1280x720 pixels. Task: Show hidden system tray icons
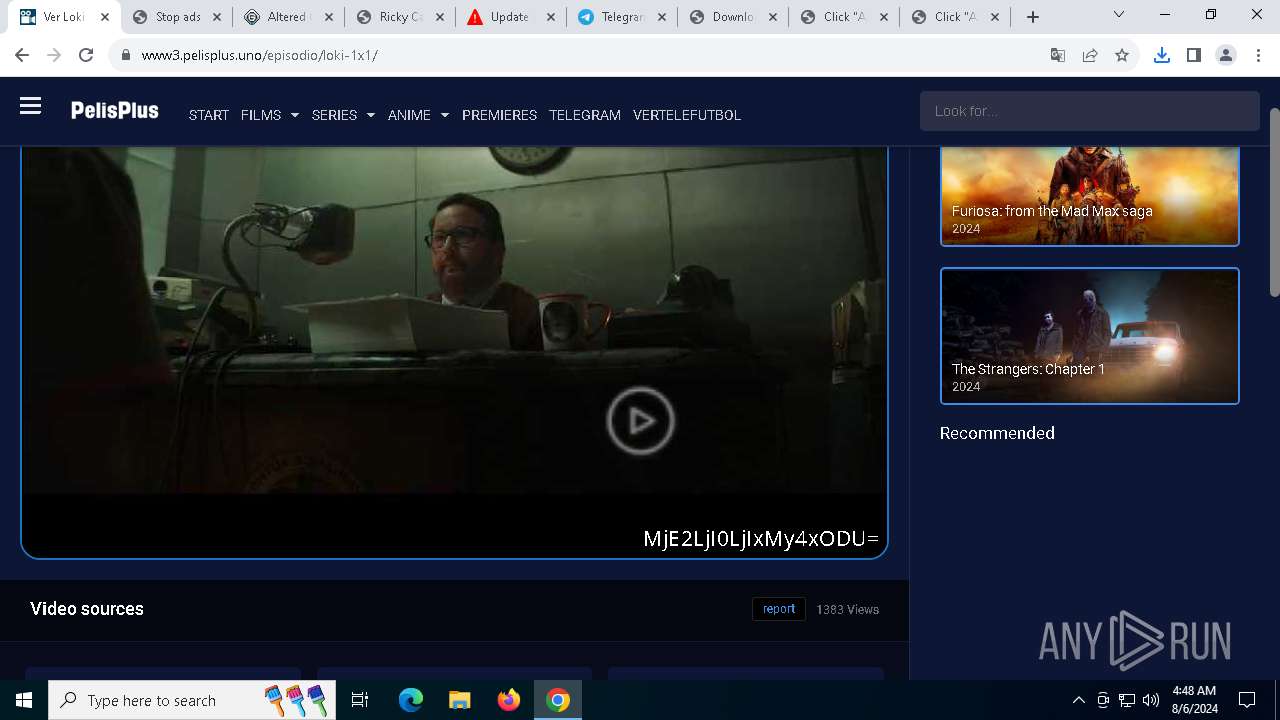click(x=1078, y=700)
